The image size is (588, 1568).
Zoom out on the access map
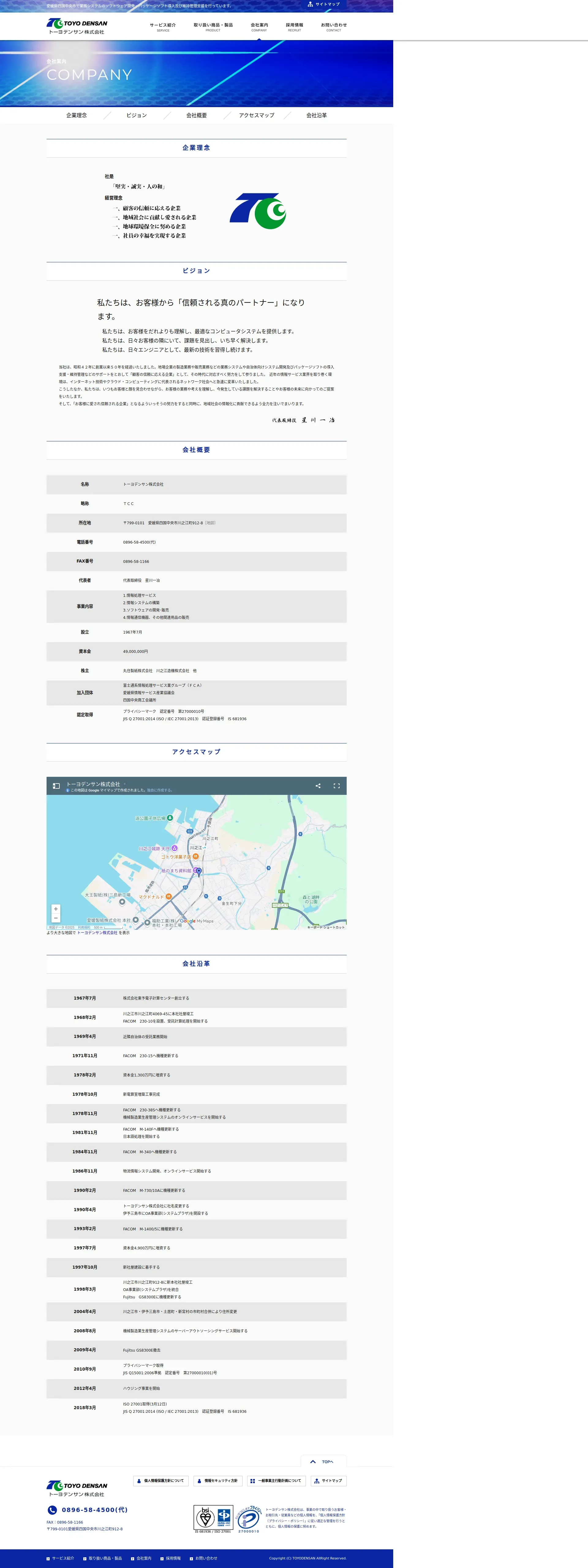coord(55,918)
